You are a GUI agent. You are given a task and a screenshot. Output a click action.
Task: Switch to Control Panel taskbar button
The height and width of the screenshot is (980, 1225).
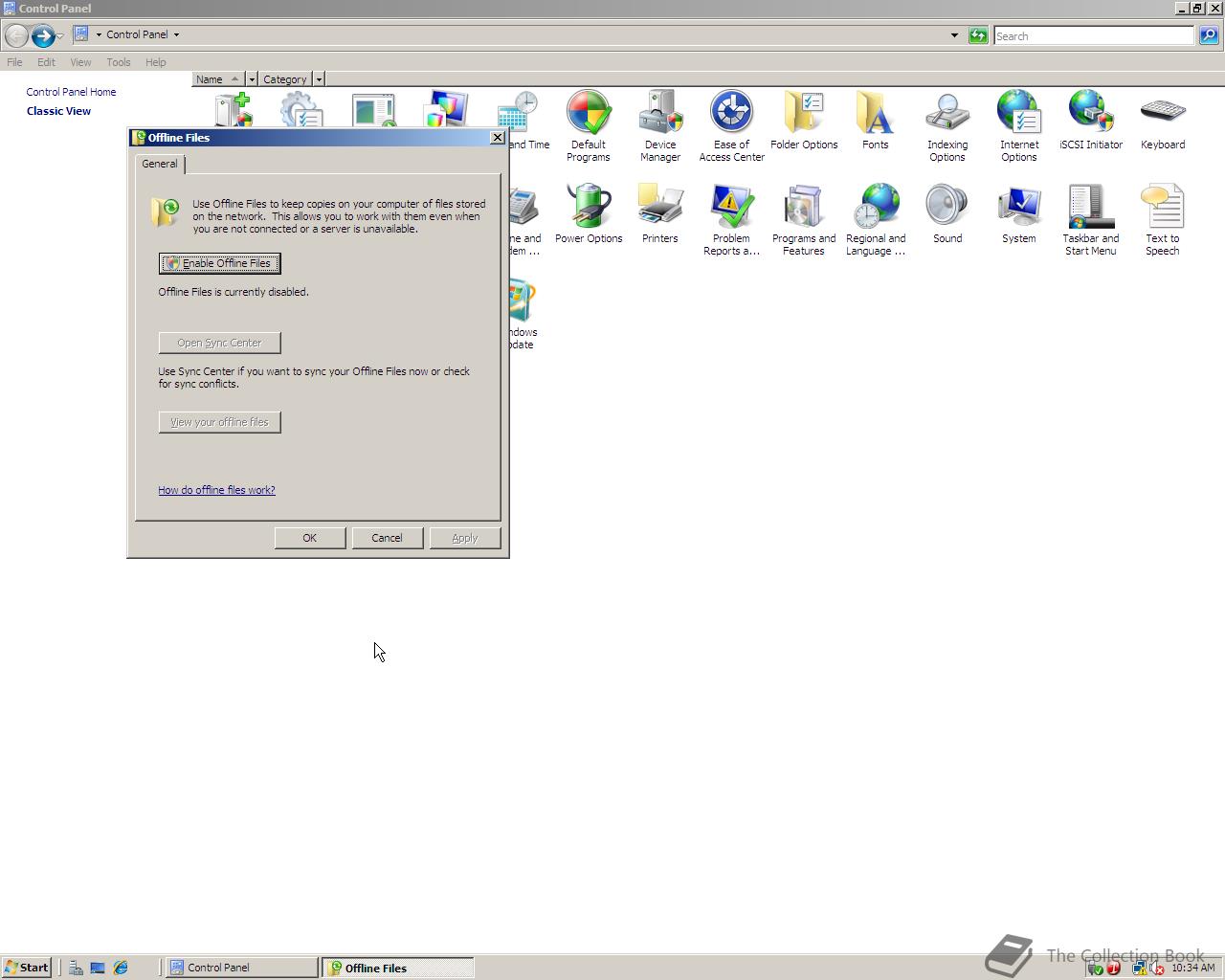tap(242, 968)
